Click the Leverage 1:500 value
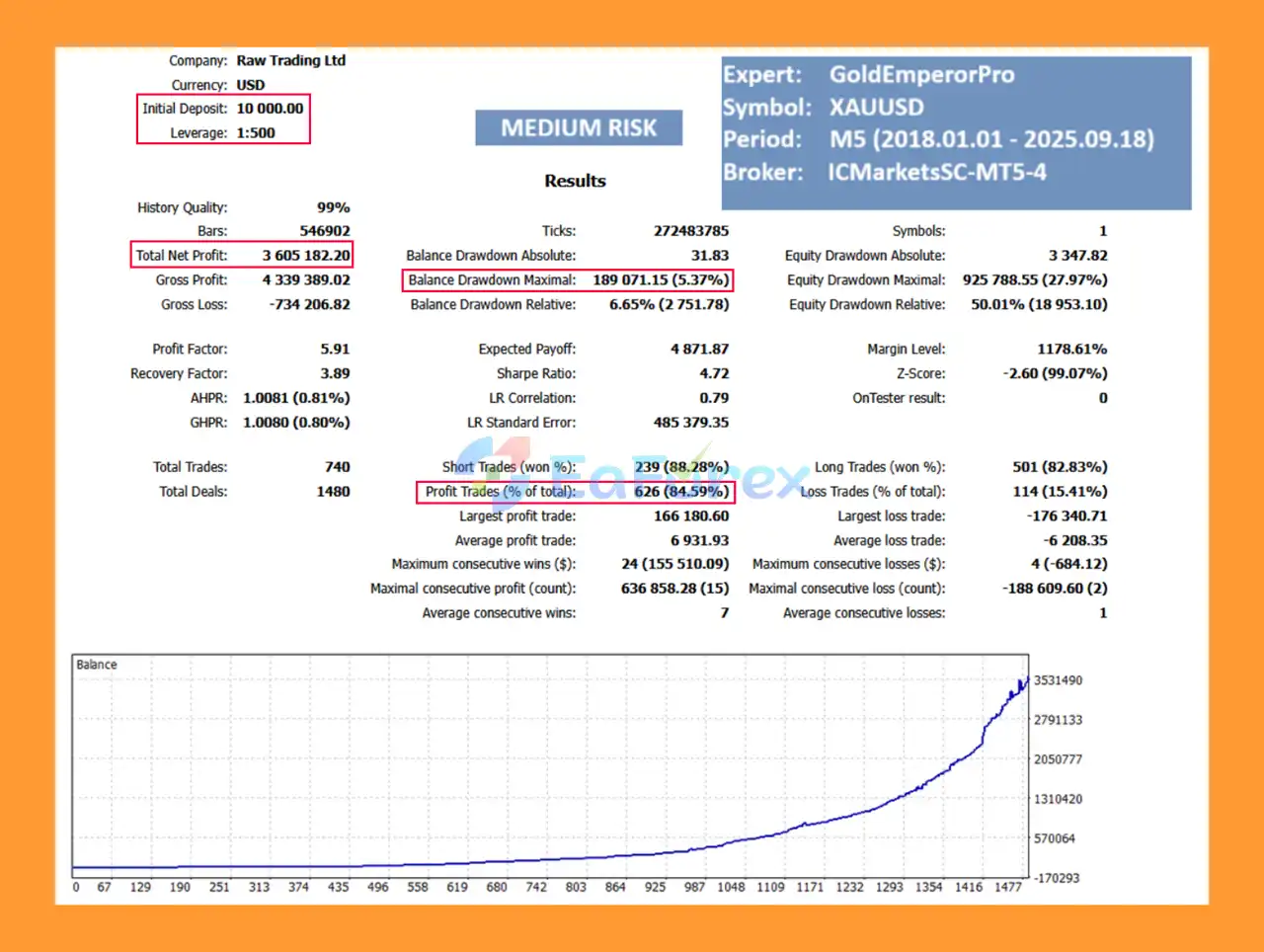 click(x=256, y=133)
